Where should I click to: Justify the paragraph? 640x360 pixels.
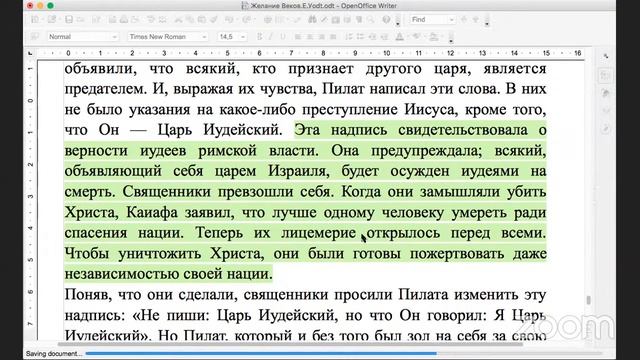click(x=333, y=37)
